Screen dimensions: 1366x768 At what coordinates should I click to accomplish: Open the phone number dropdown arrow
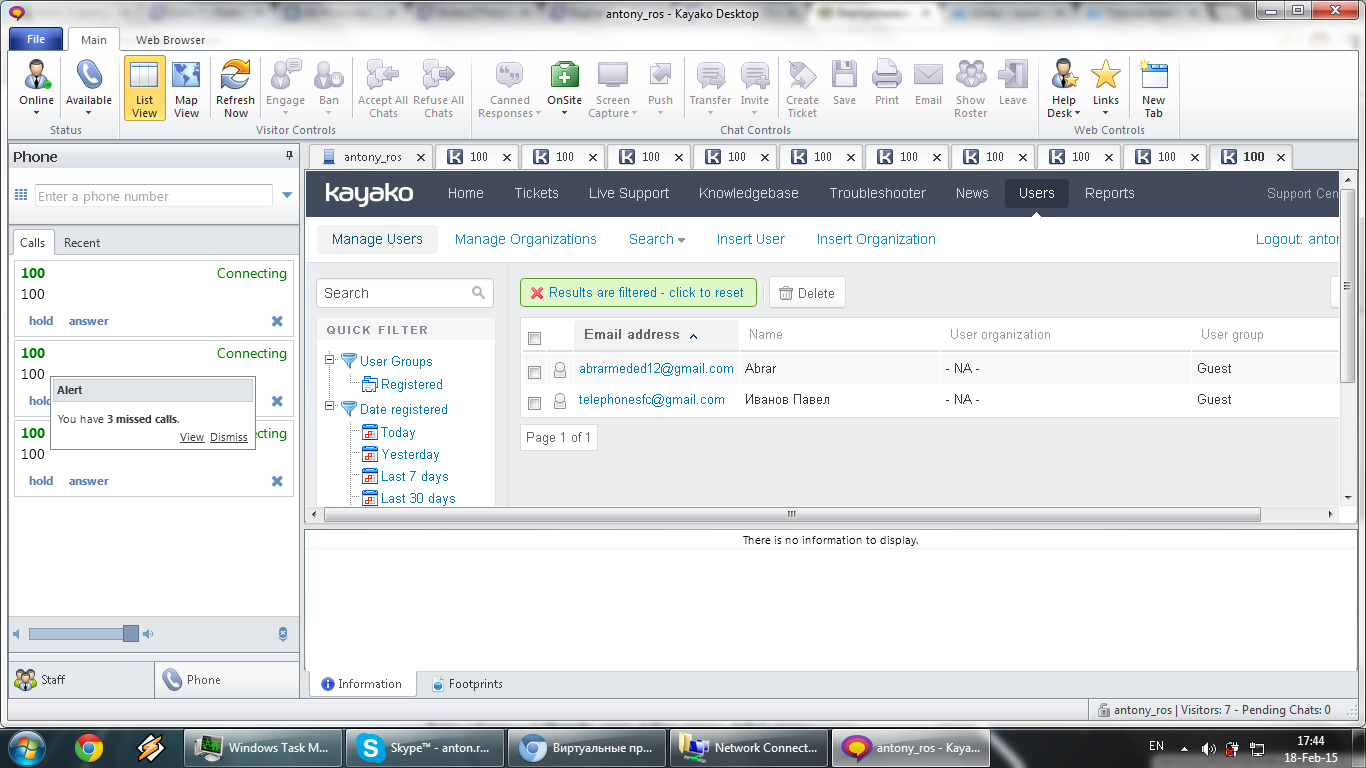(287, 196)
